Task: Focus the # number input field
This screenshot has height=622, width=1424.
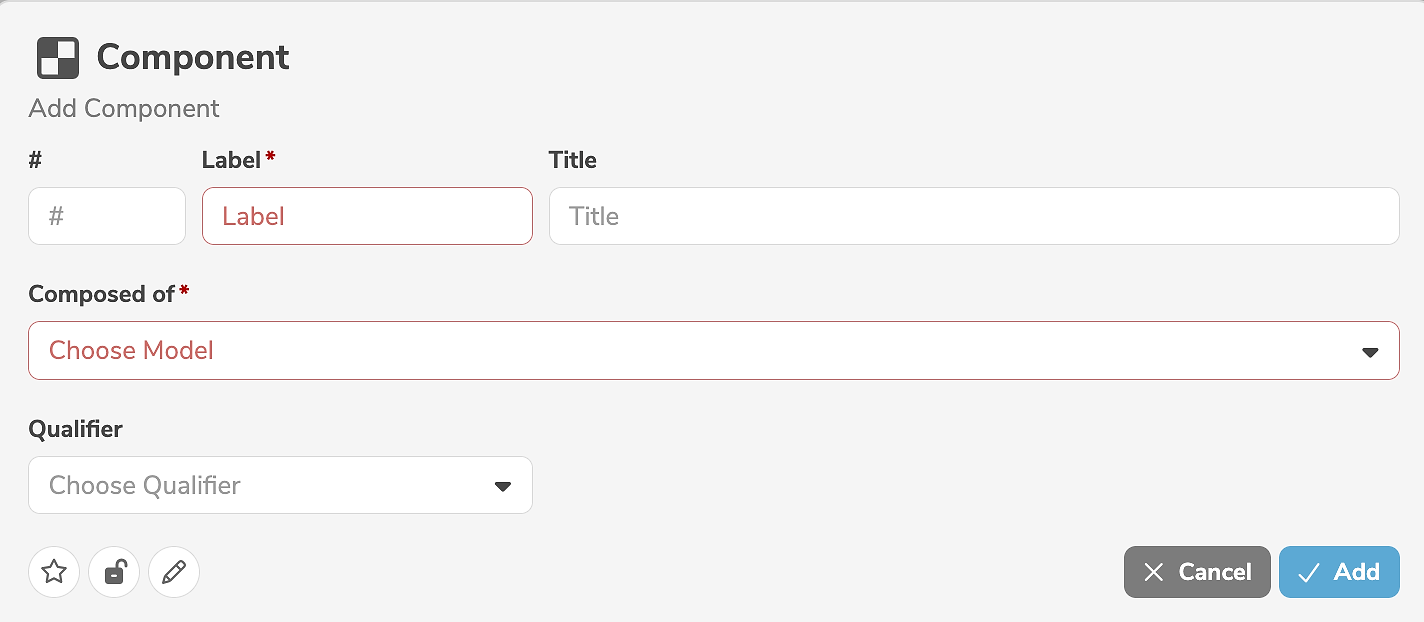Action: point(107,216)
